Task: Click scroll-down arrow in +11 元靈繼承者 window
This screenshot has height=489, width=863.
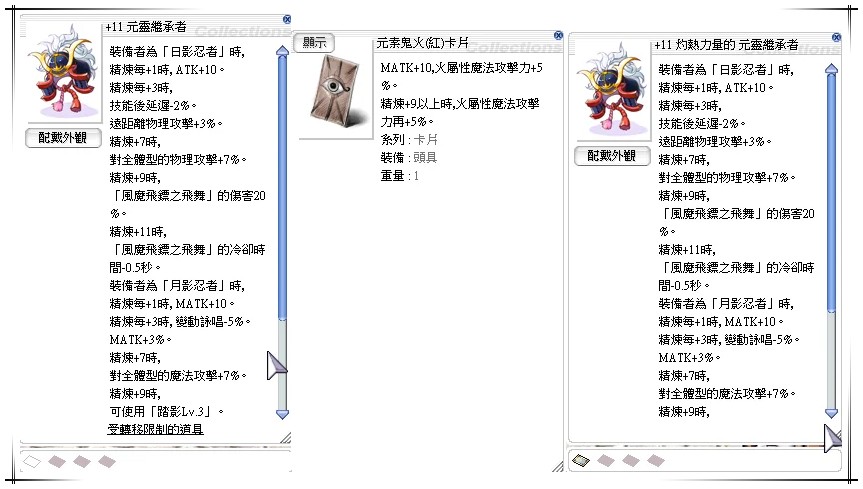Action: (282, 414)
